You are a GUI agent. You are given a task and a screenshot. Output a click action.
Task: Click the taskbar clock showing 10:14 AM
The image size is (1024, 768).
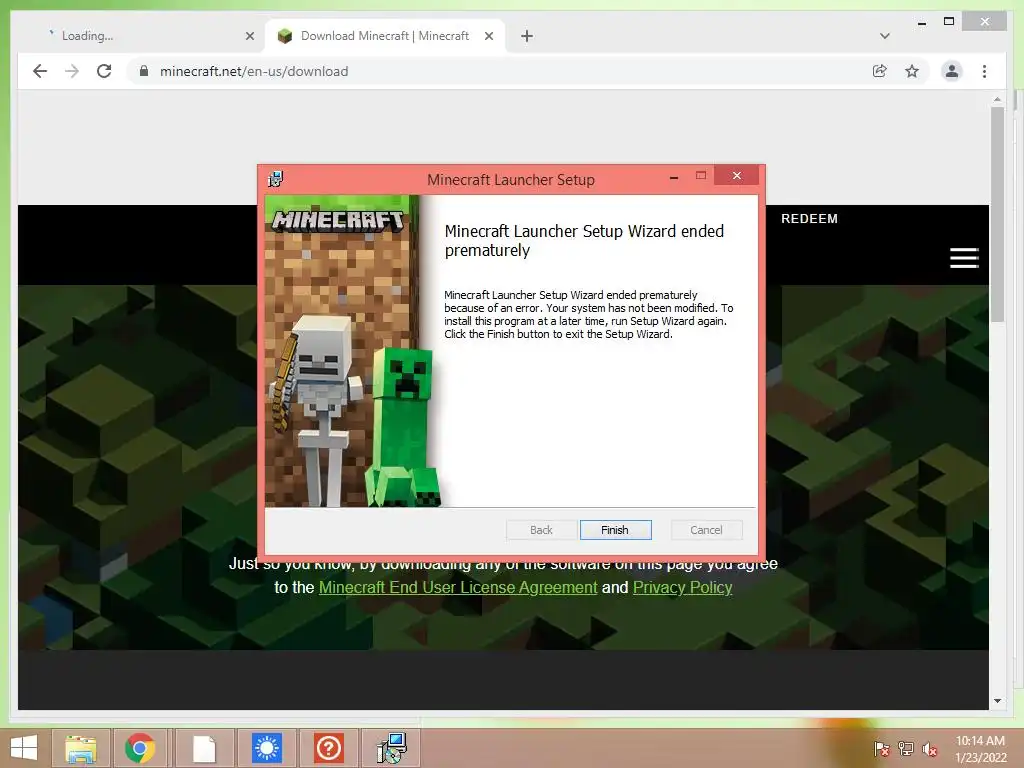[x=980, y=748]
